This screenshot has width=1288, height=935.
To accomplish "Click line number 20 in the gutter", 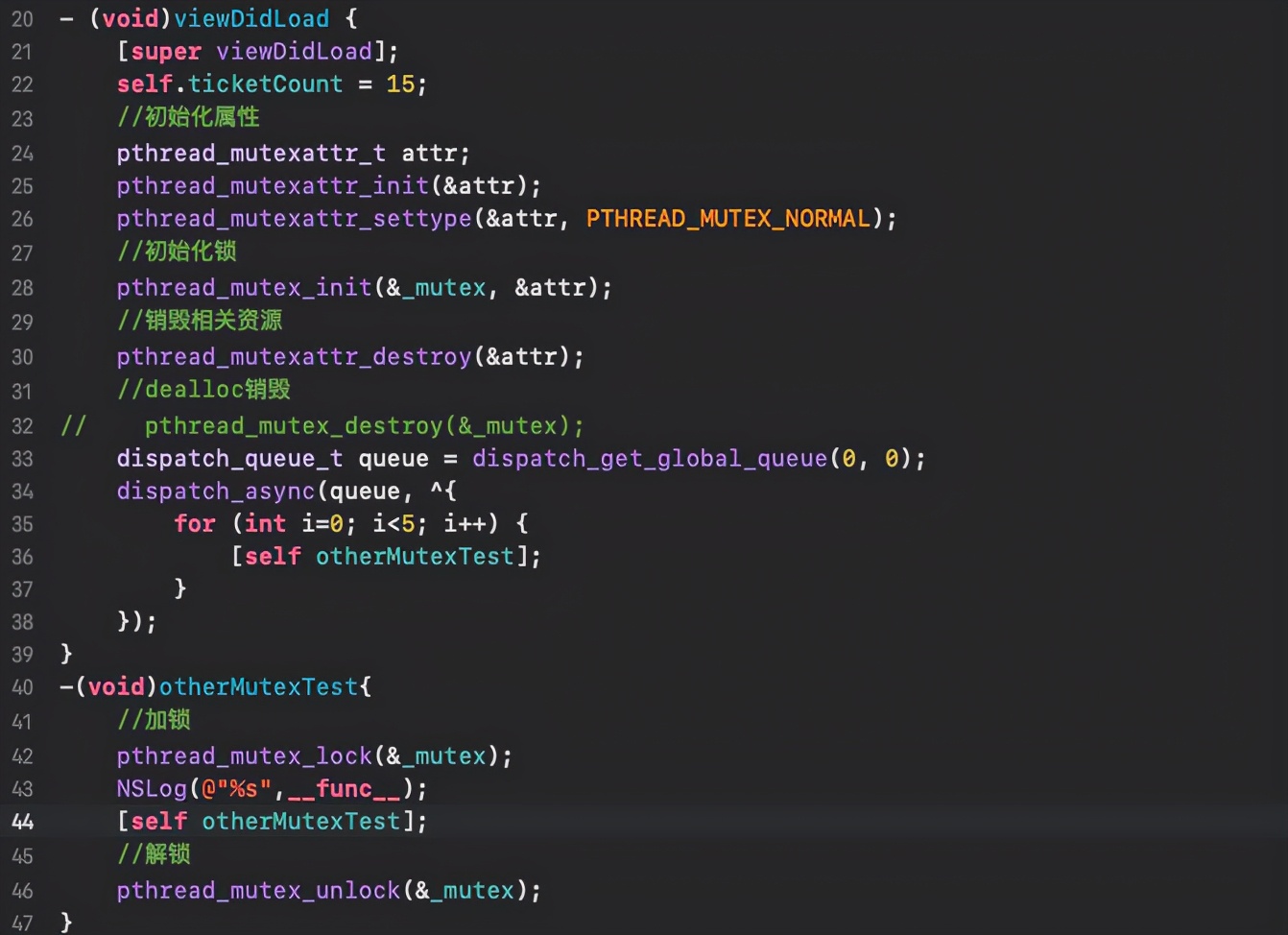I will (22, 19).
